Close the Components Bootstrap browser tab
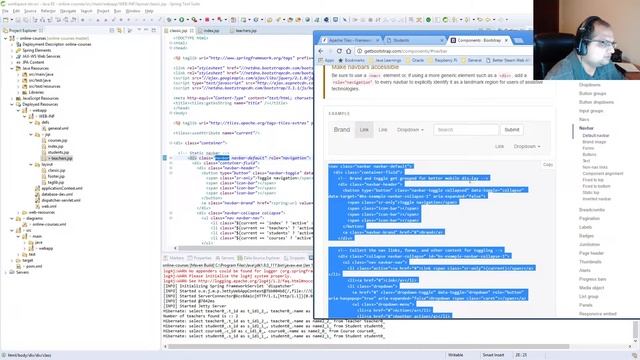Screen dimensions: 640x360 [x=506, y=40]
